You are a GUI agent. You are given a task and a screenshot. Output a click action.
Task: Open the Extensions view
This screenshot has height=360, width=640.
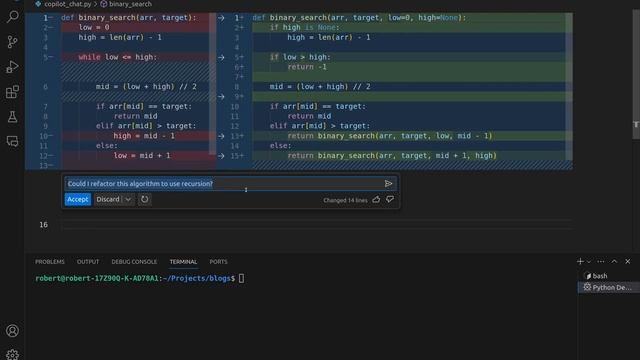(13, 92)
